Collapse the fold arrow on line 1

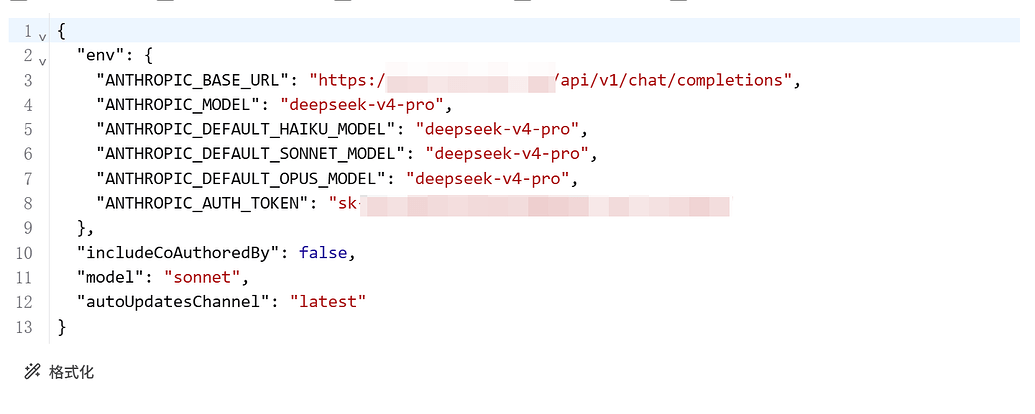43,38
